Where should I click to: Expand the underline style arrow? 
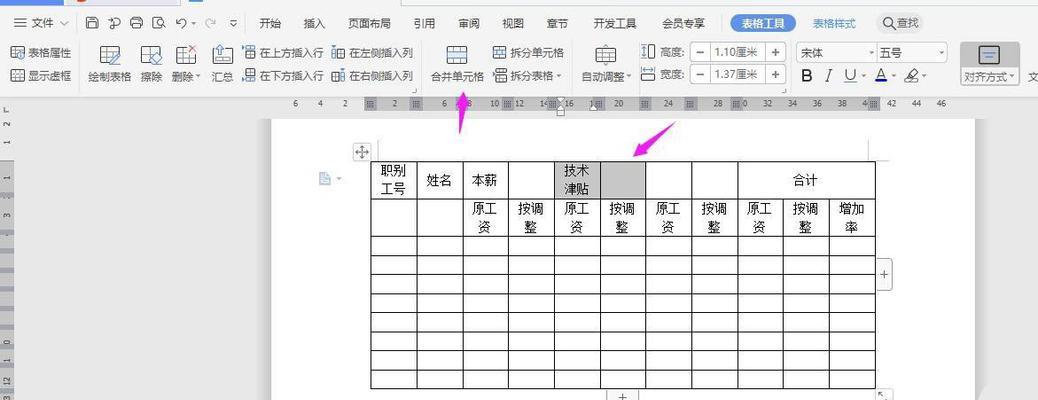[x=863, y=76]
